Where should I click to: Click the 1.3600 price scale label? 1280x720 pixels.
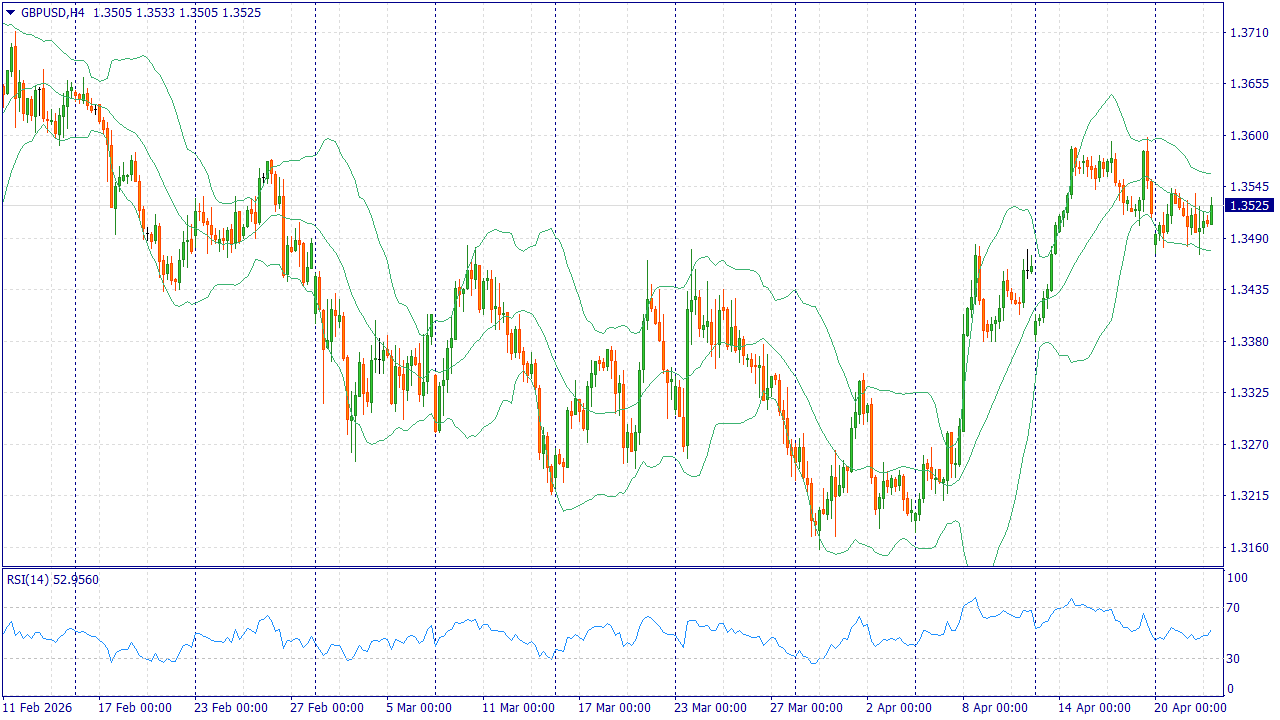tap(1248, 135)
